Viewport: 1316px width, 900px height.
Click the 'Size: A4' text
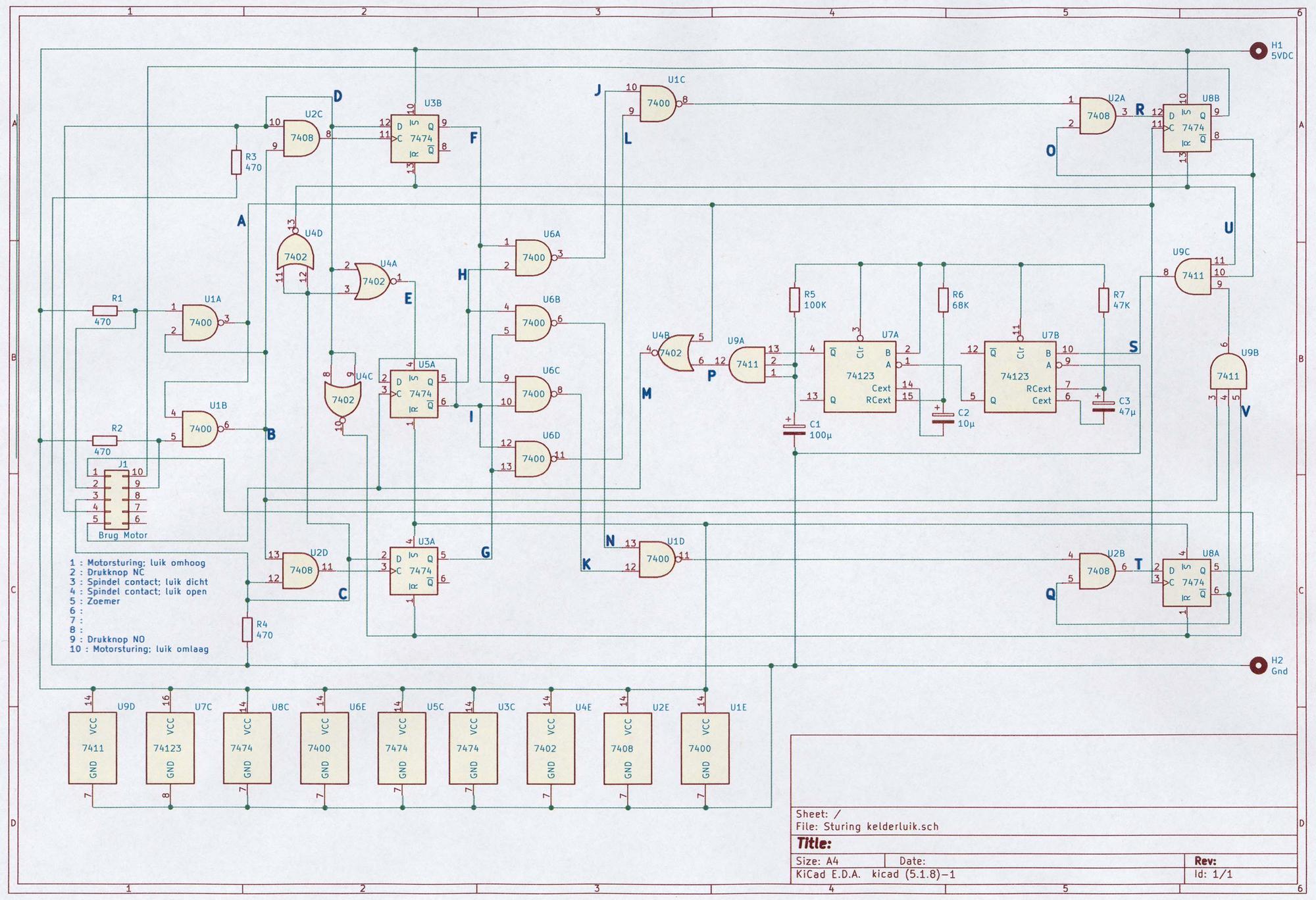click(817, 861)
